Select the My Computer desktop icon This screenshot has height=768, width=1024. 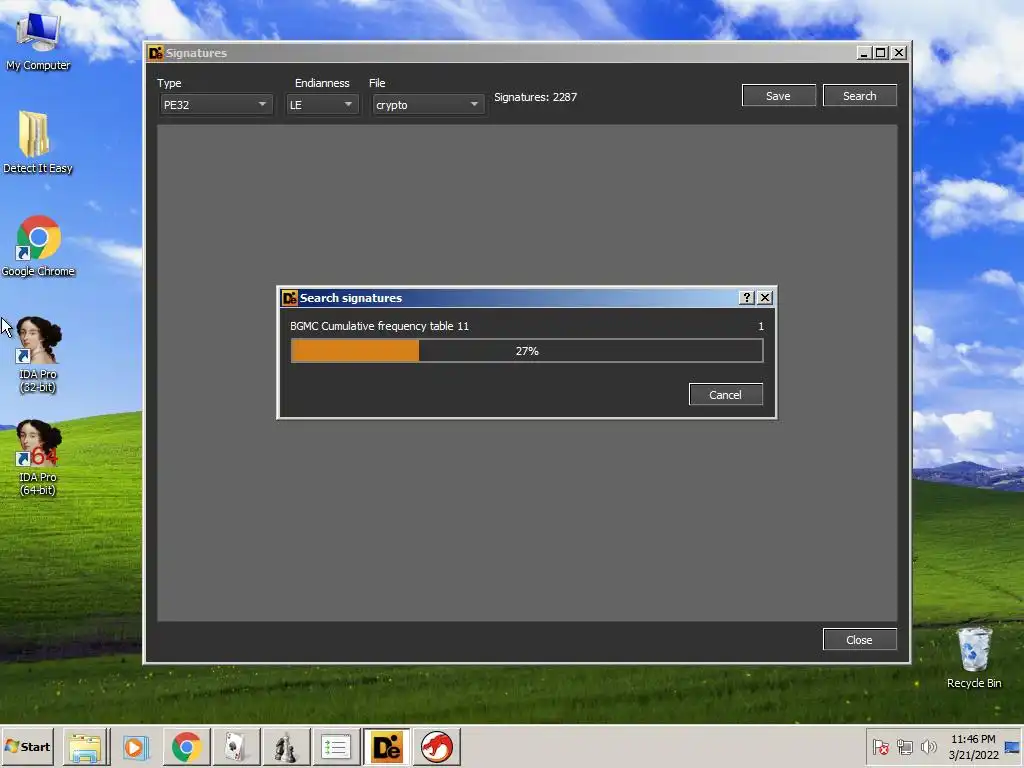pyautogui.click(x=38, y=40)
